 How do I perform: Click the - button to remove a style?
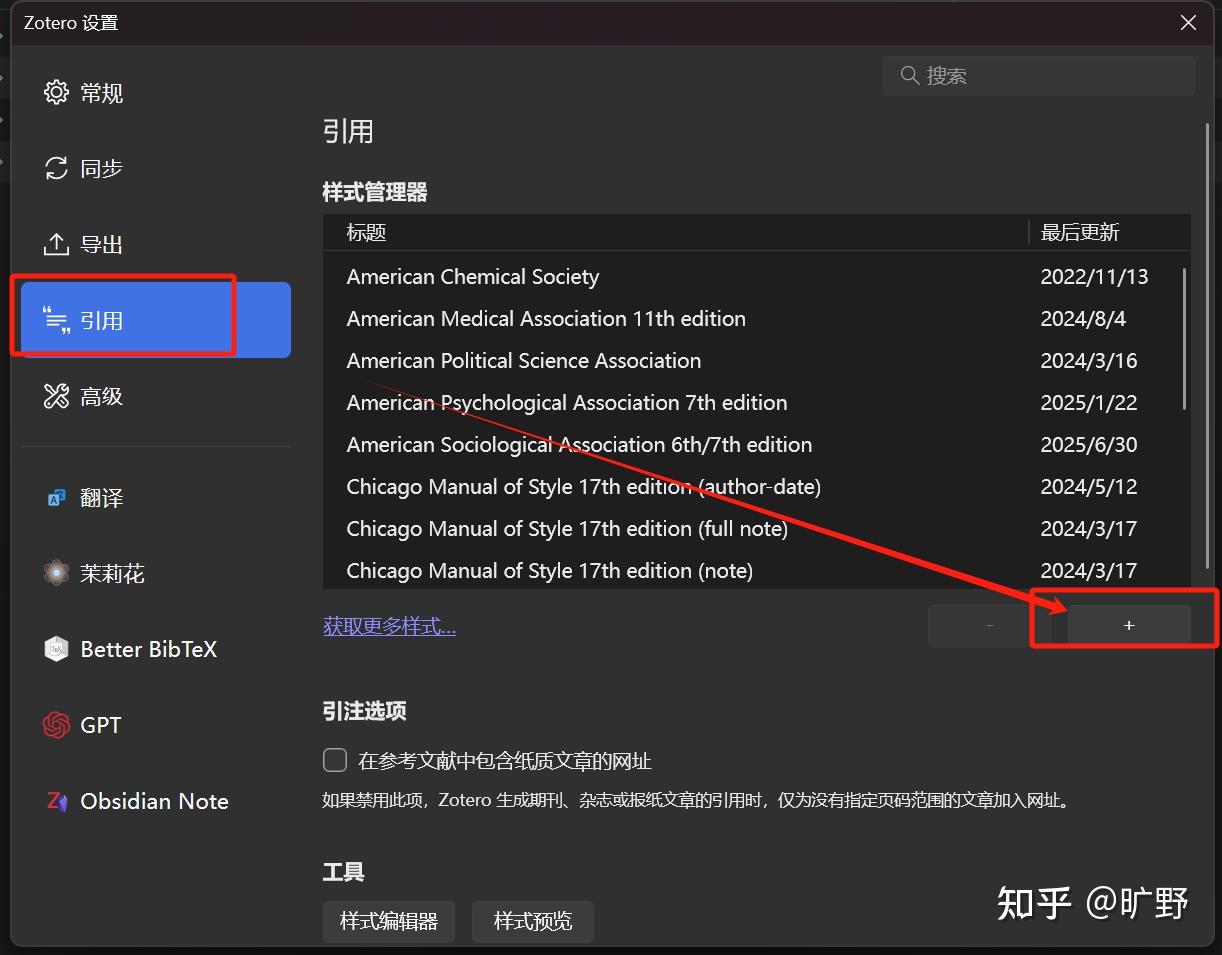click(x=988, y=624)
